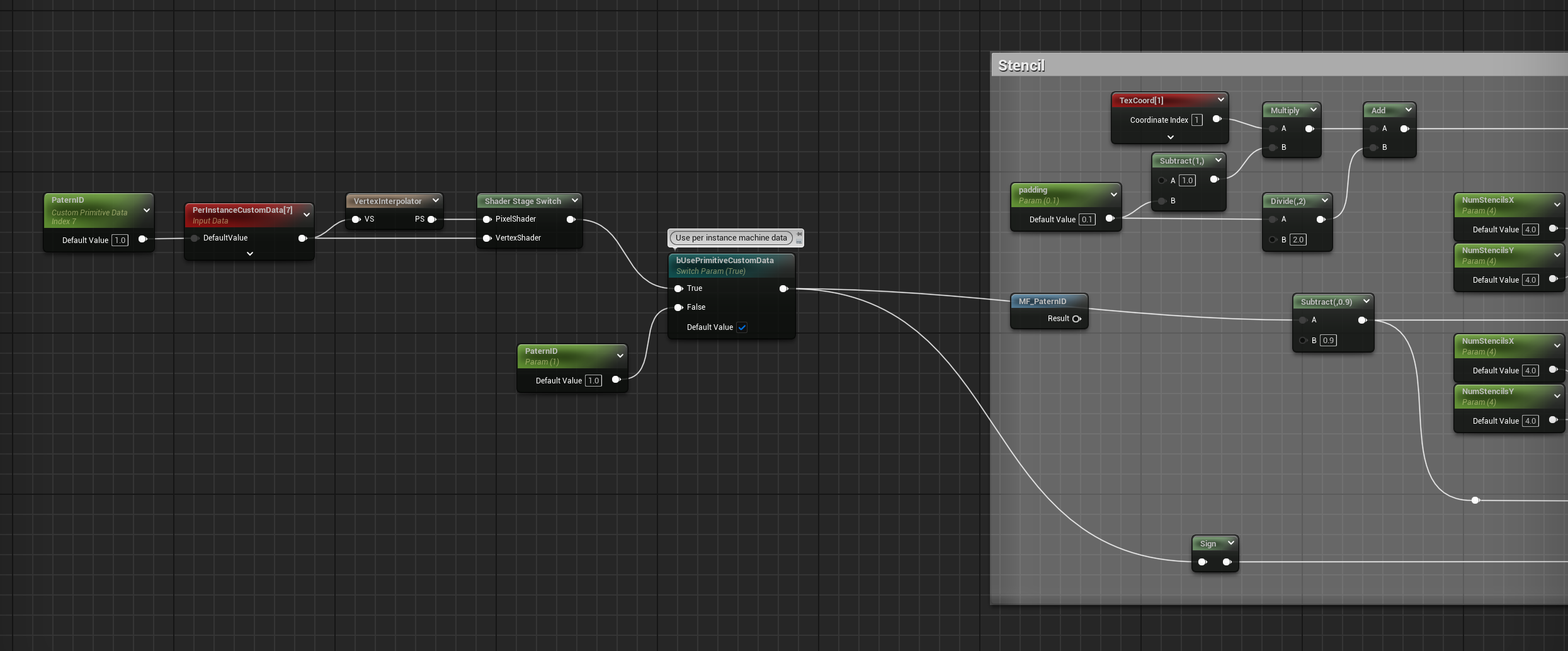Click the Divide(,2) output pin
Screen dimensions: 1568x651
pyautogui.click(x=1321, y=219)
